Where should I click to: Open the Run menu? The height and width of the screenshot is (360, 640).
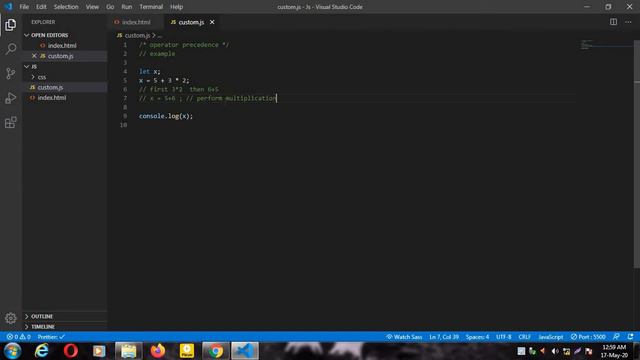(127, 7)
